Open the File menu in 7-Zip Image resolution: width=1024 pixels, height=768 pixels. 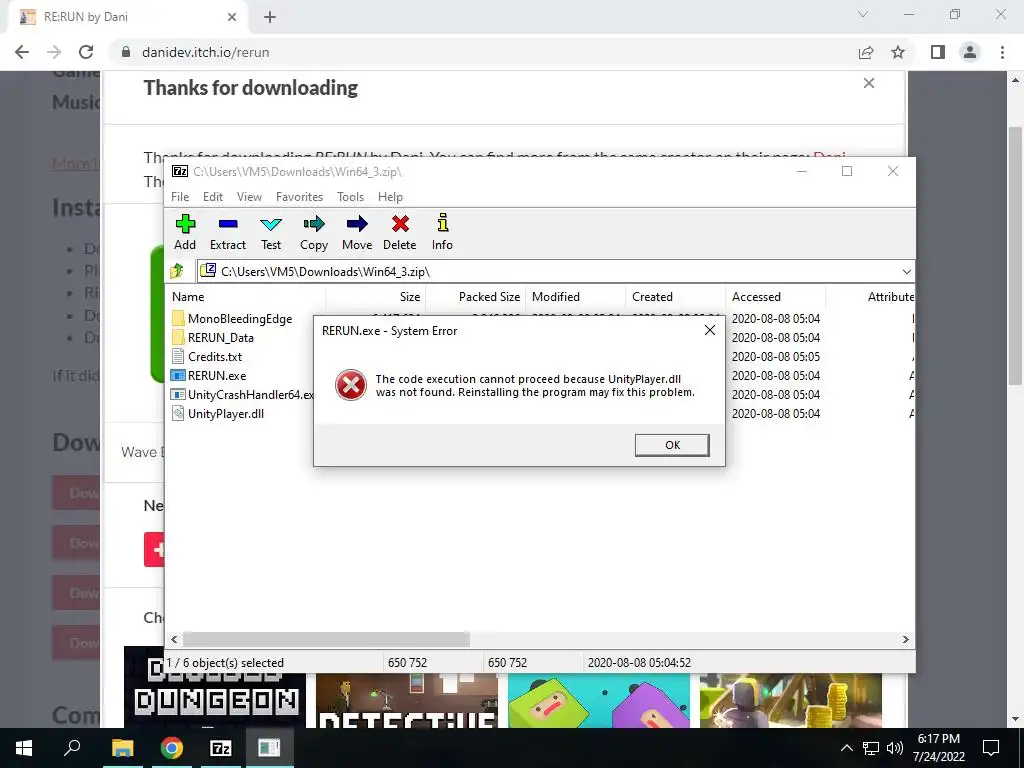pos(180,197)
